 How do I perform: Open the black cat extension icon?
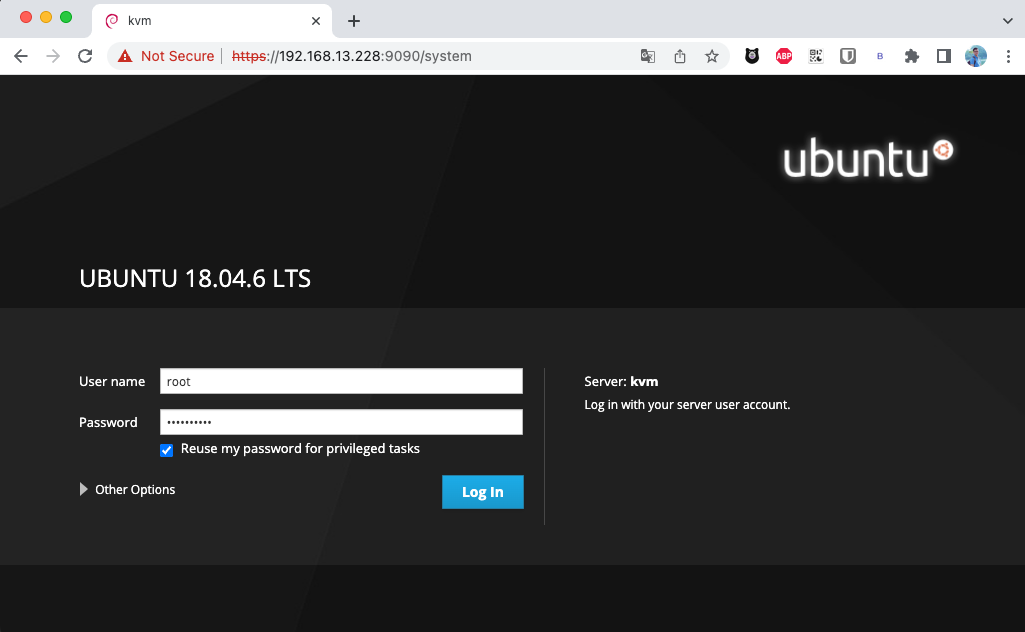(752, 56)
